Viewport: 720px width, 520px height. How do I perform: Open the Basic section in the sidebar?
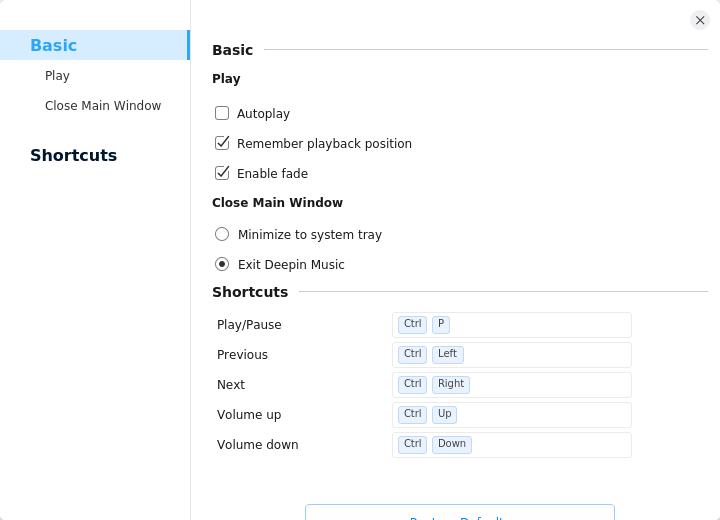54,45
